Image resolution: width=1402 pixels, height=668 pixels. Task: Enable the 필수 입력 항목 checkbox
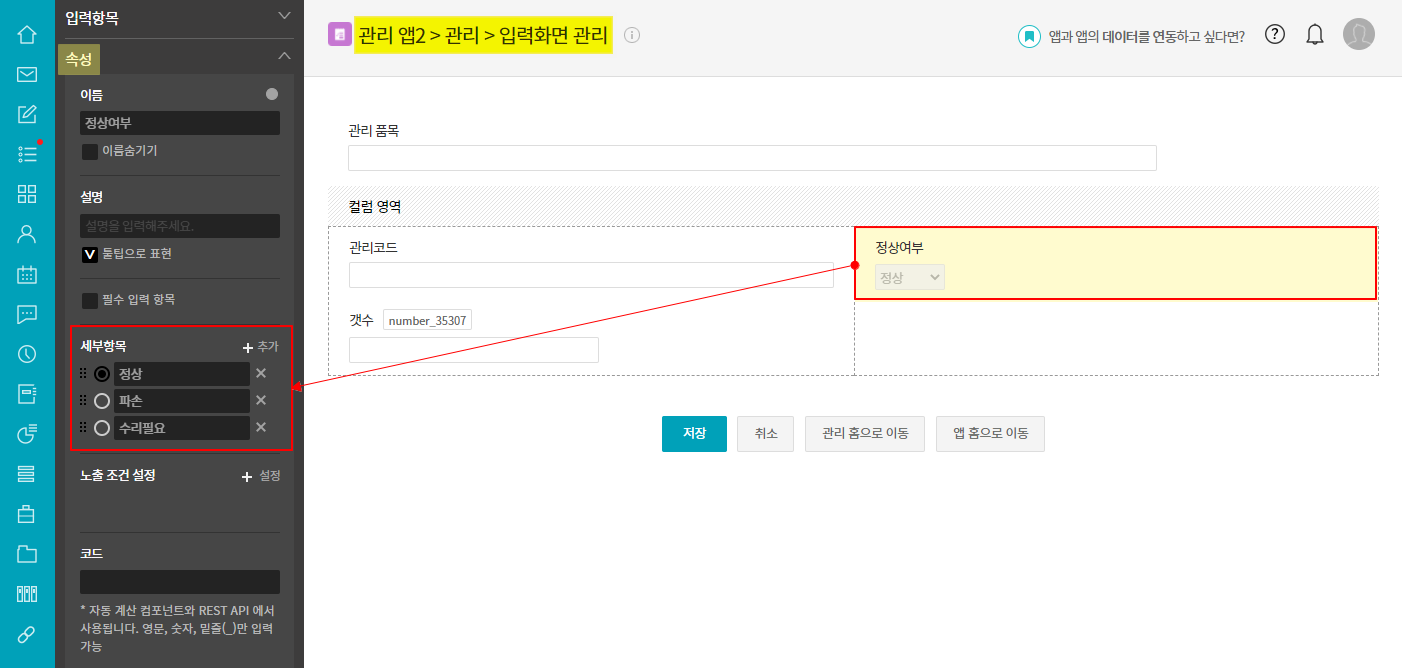[x=90, y=300]
